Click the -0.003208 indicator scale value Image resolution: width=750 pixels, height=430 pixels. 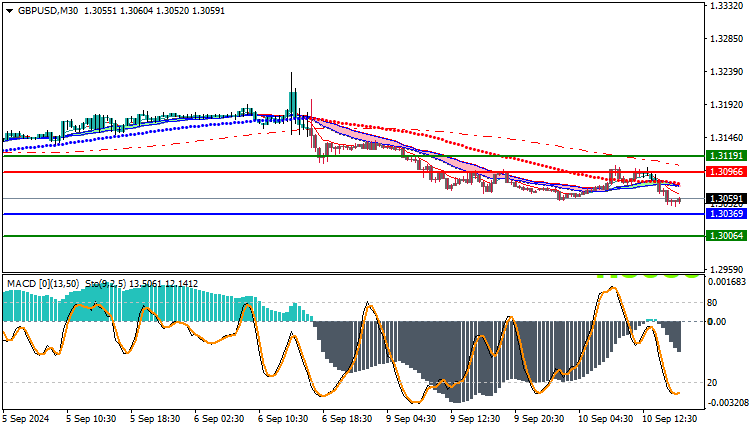[x=726, y=403]
